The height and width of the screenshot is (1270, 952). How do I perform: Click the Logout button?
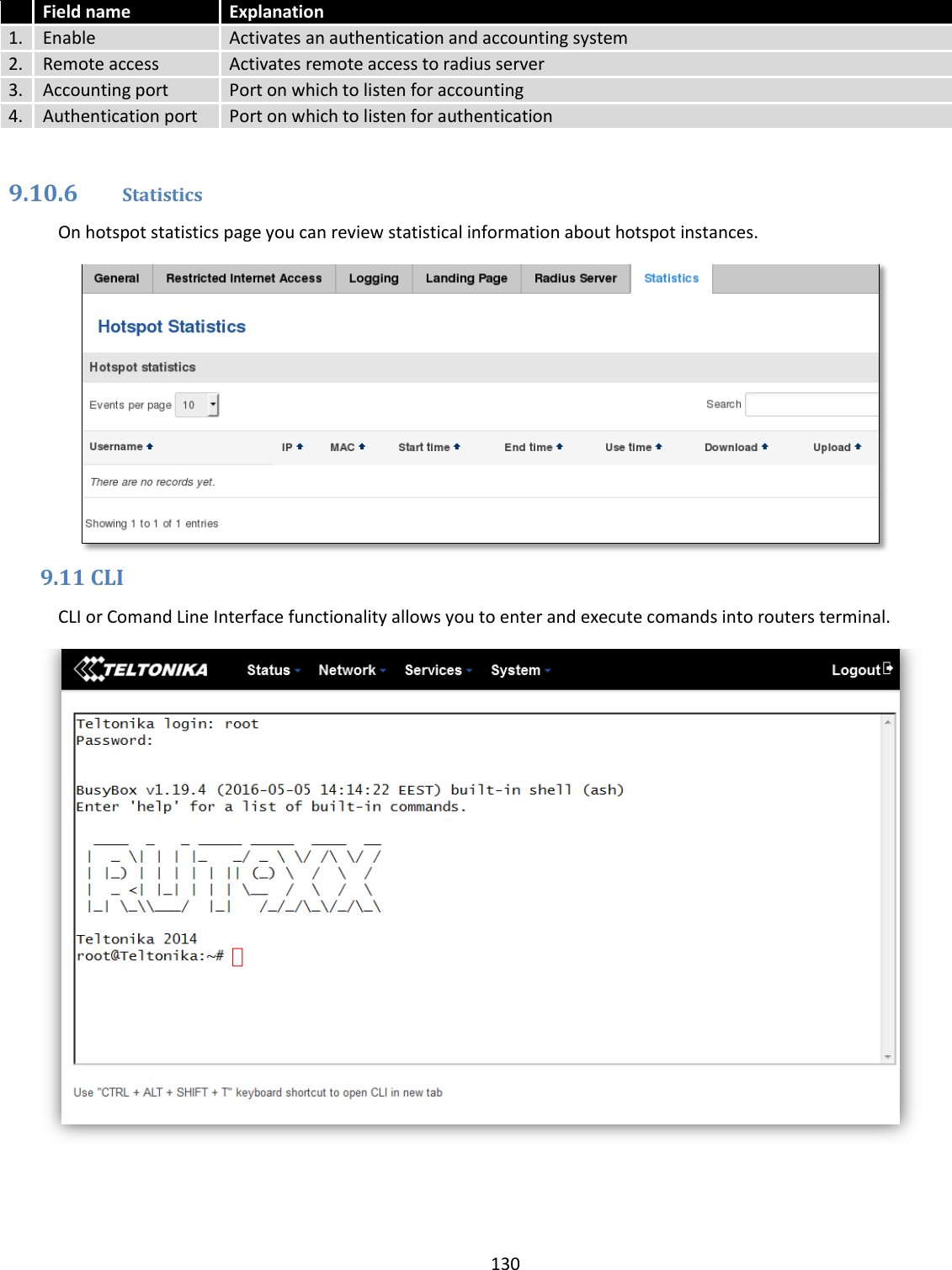(860, 669)
